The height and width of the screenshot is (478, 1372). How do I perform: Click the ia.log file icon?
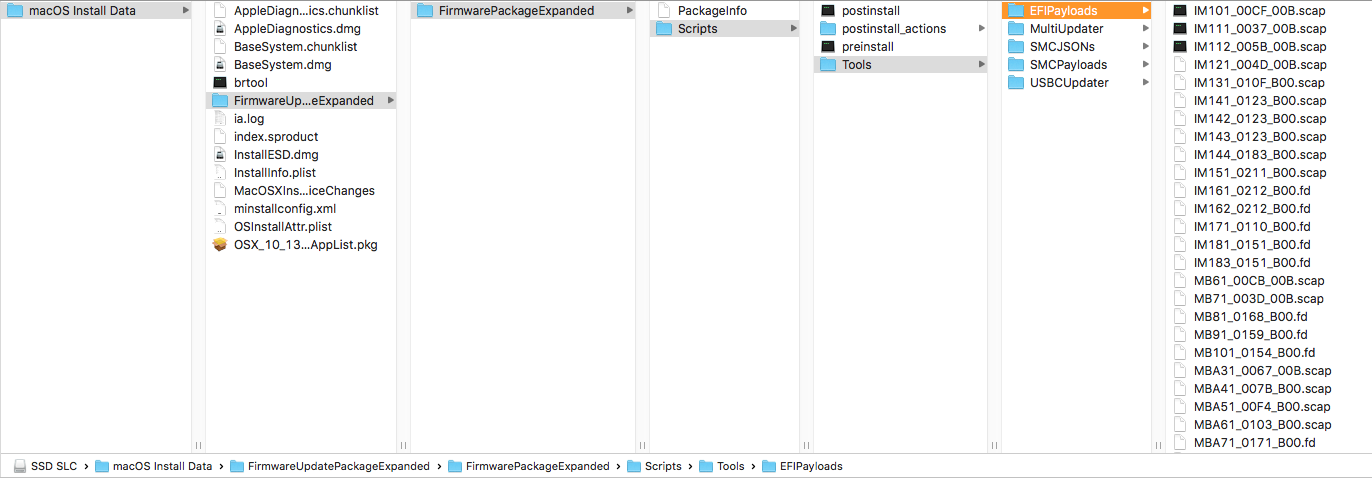tap(220, 119)
